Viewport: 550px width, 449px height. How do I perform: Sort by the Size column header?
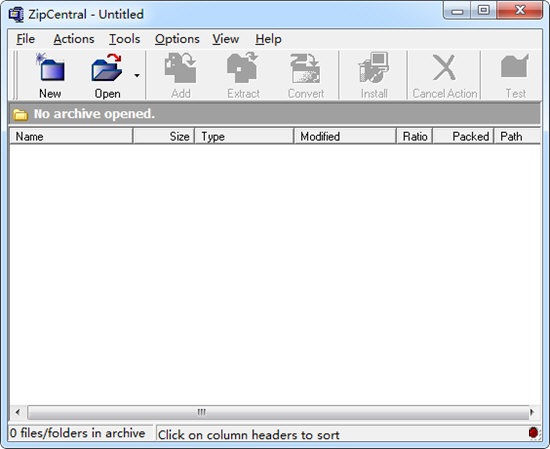(x=164, y=136)
